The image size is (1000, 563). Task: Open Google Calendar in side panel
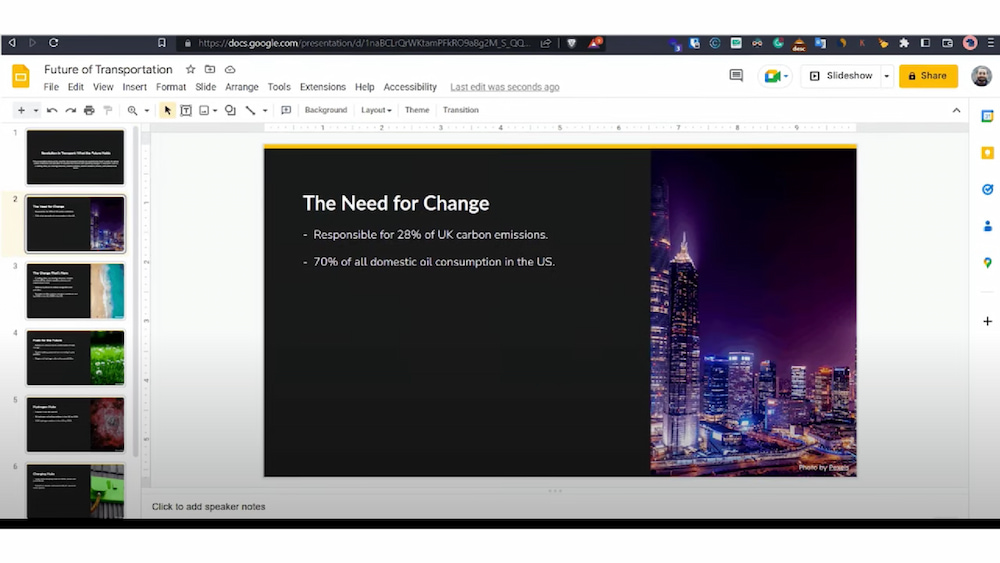pos(987,117)
